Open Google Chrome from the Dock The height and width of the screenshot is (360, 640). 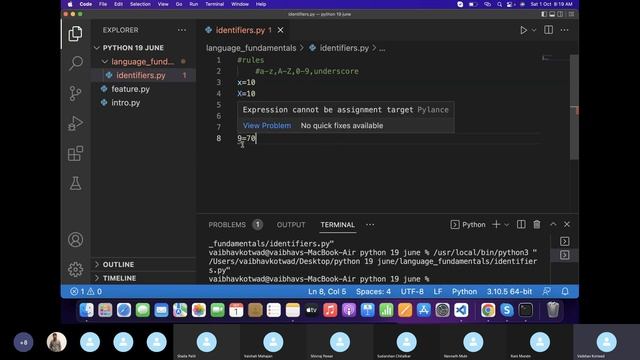pyautogui.click(x=488, y=310)
